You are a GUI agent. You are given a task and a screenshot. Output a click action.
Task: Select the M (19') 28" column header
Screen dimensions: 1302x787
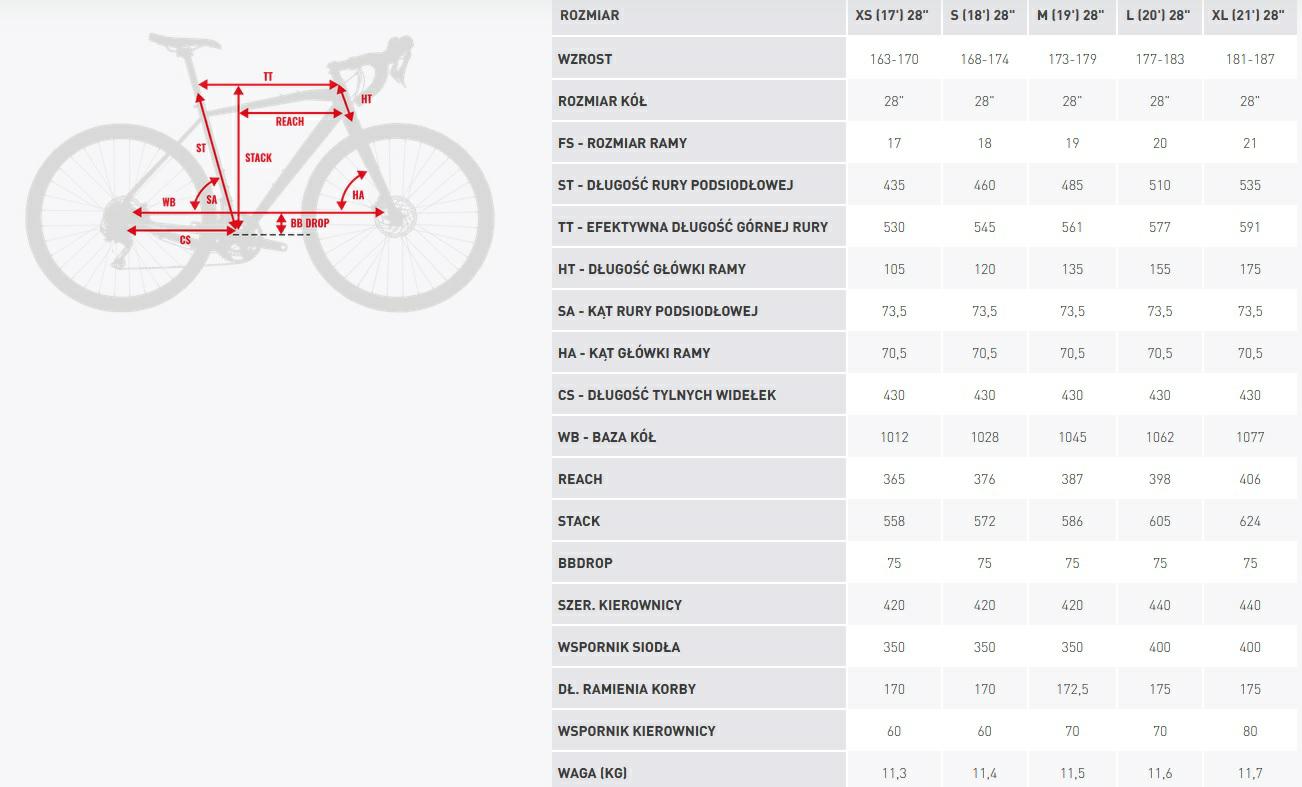(x=1072, y=15)
